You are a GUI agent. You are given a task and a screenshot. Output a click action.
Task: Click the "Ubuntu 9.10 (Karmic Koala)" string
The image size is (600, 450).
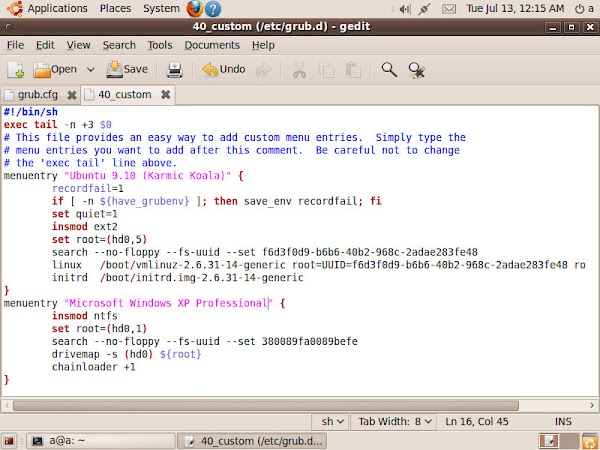pyautogui.click(x=147, y=176)
